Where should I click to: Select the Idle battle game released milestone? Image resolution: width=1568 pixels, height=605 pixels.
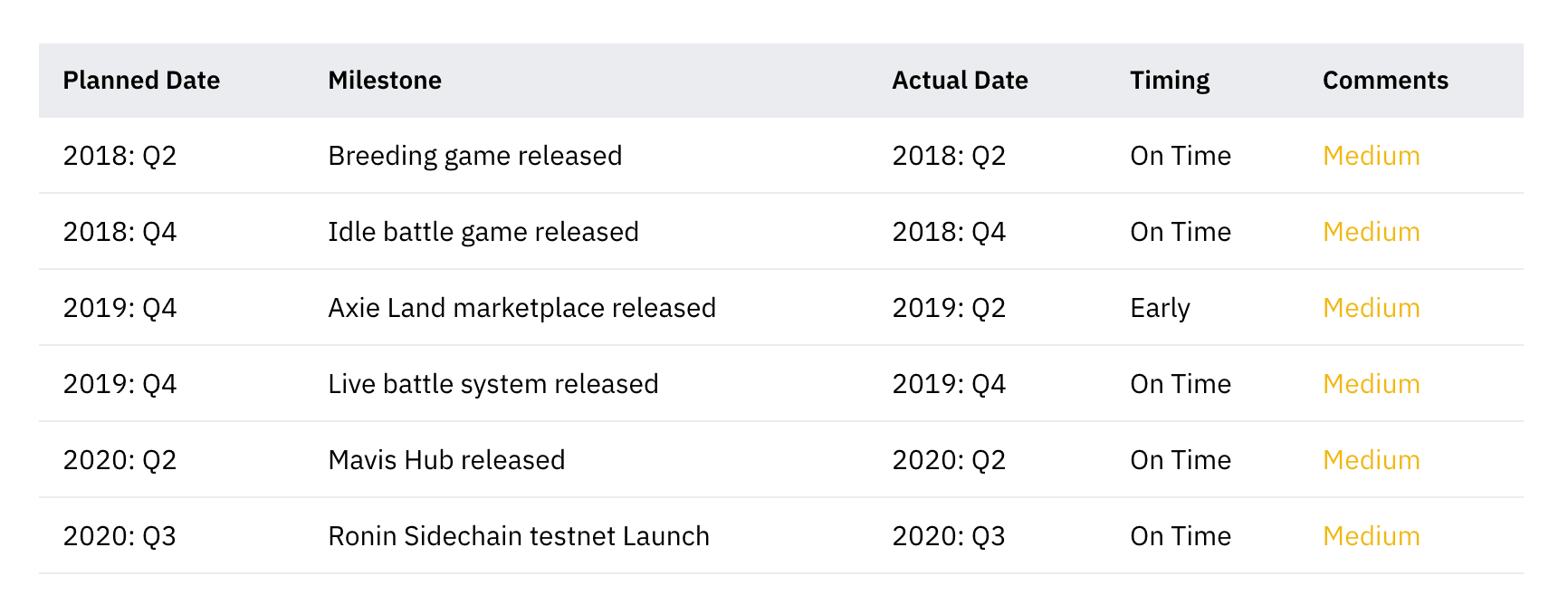[483, 232]
